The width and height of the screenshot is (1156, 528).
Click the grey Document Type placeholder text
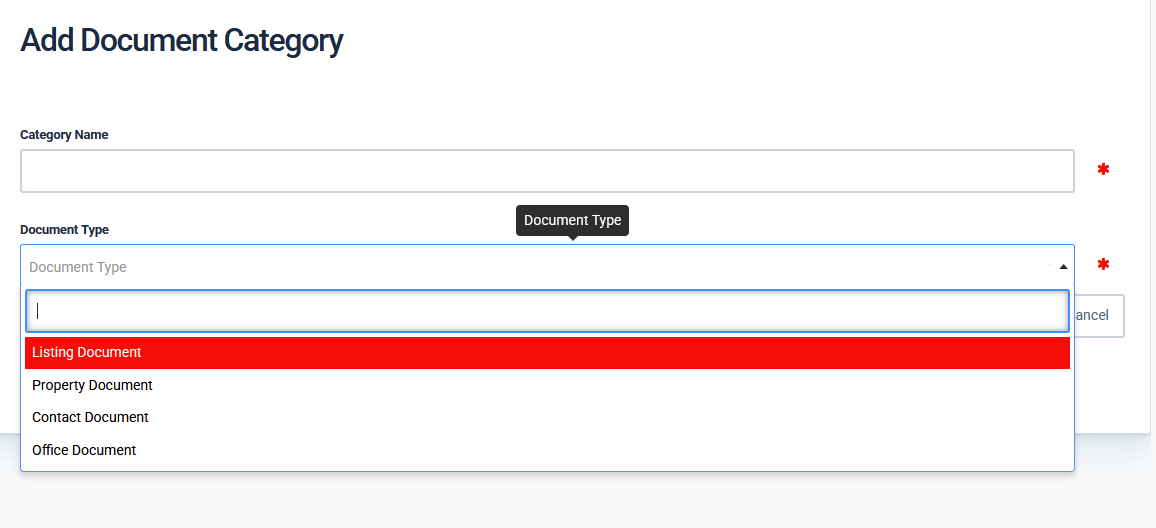tap(78, 267)
